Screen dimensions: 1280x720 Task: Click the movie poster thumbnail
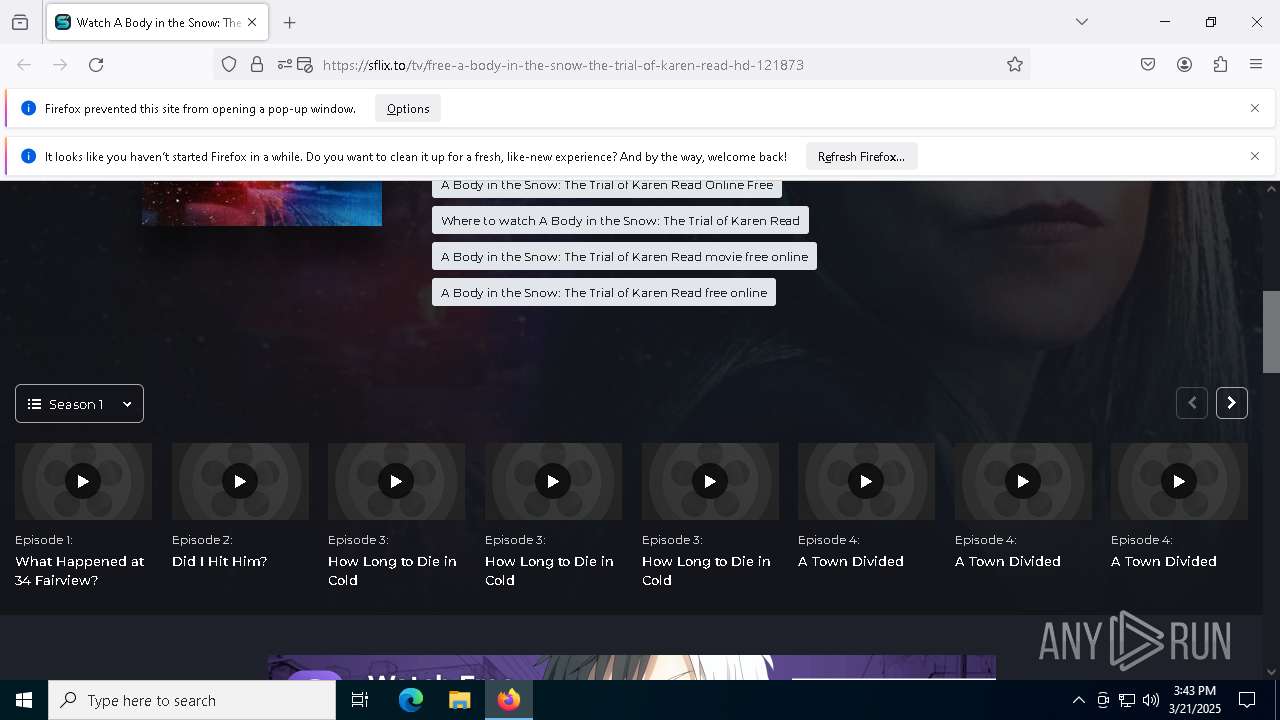pos(262,203)
